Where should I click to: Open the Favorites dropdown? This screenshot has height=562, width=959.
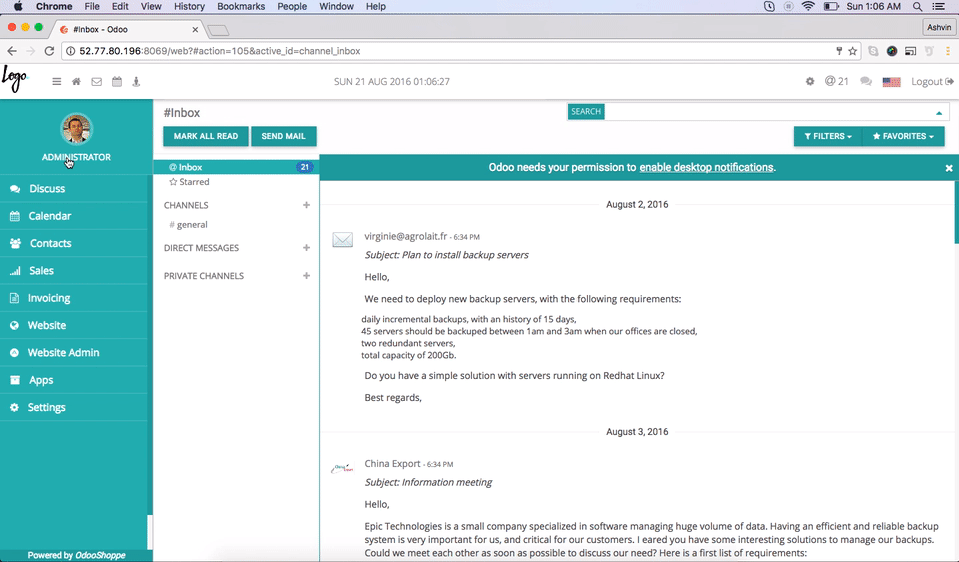coord(903,136)
